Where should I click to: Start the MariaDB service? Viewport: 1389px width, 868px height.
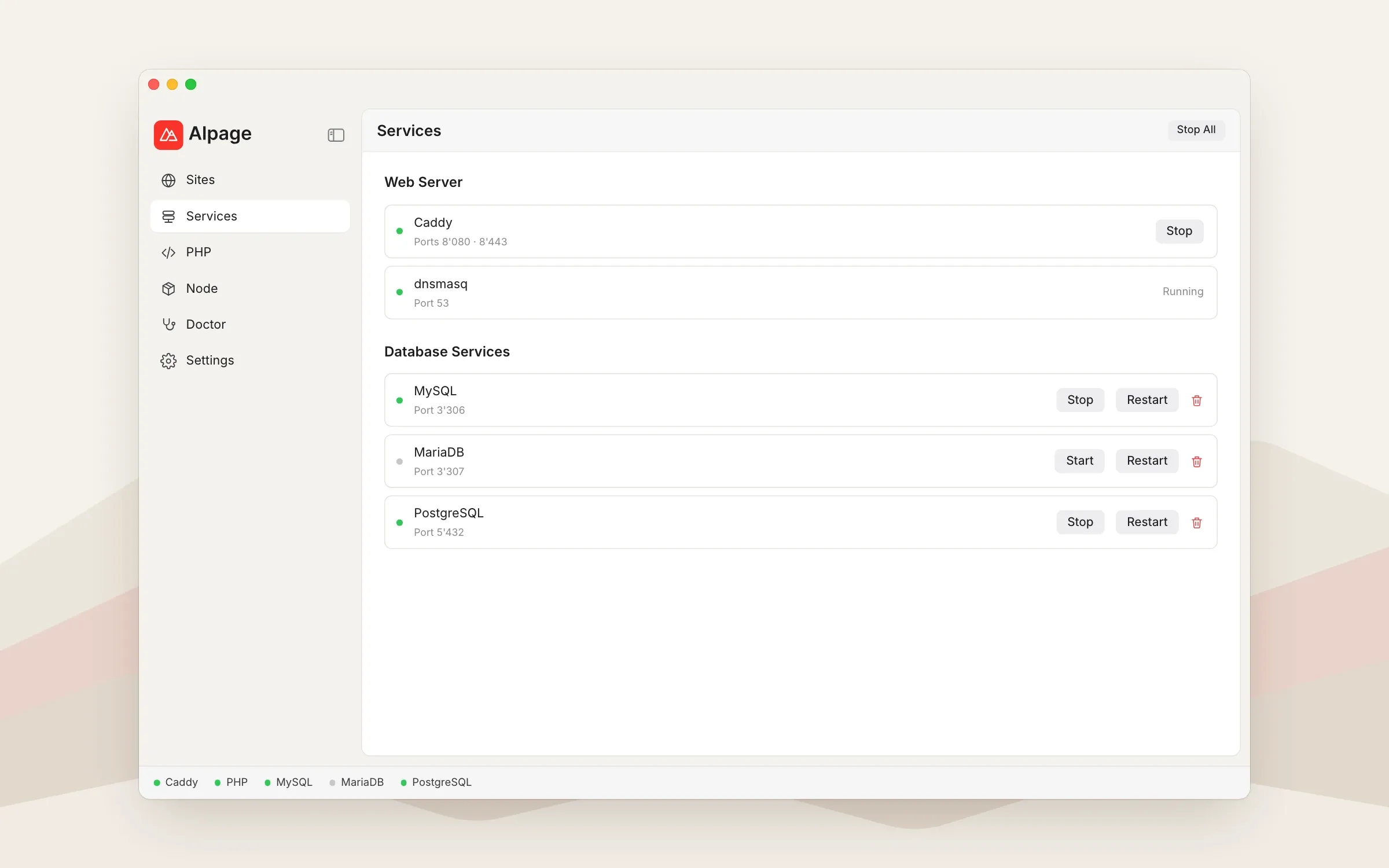pyautogui.click(x=1079, y=461)
